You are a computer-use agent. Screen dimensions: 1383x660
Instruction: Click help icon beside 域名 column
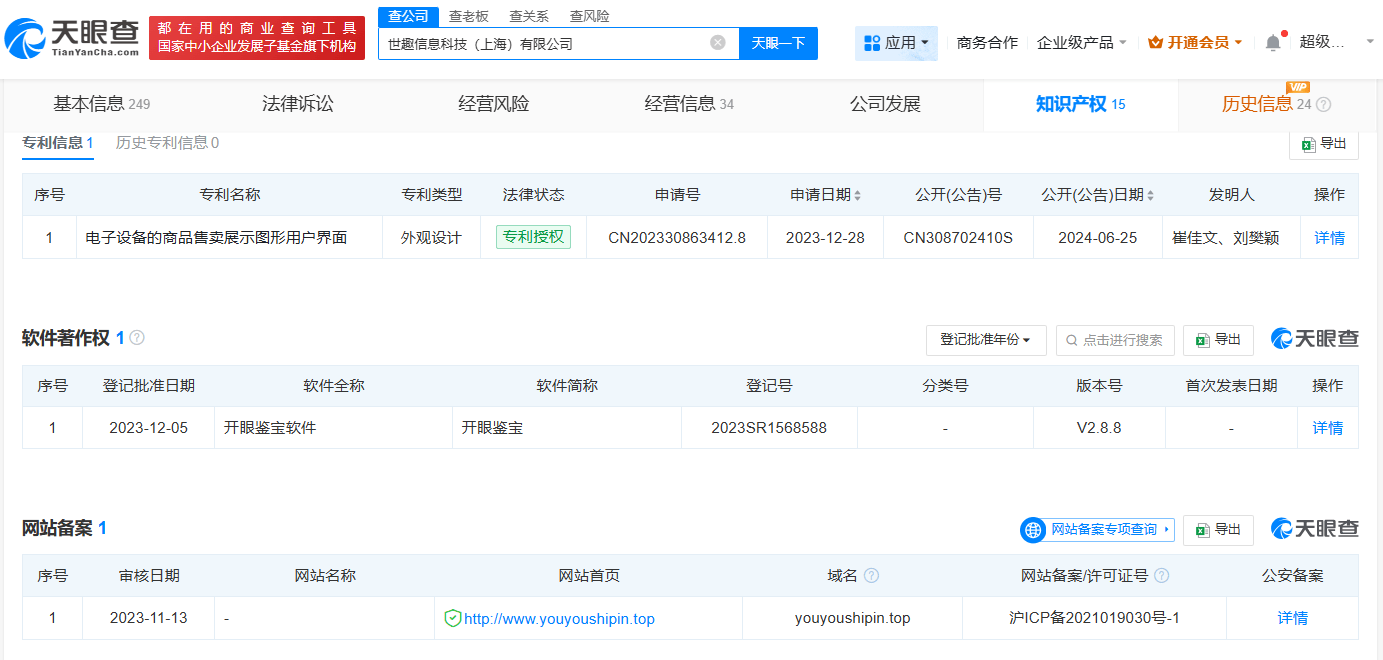(871, 576)
